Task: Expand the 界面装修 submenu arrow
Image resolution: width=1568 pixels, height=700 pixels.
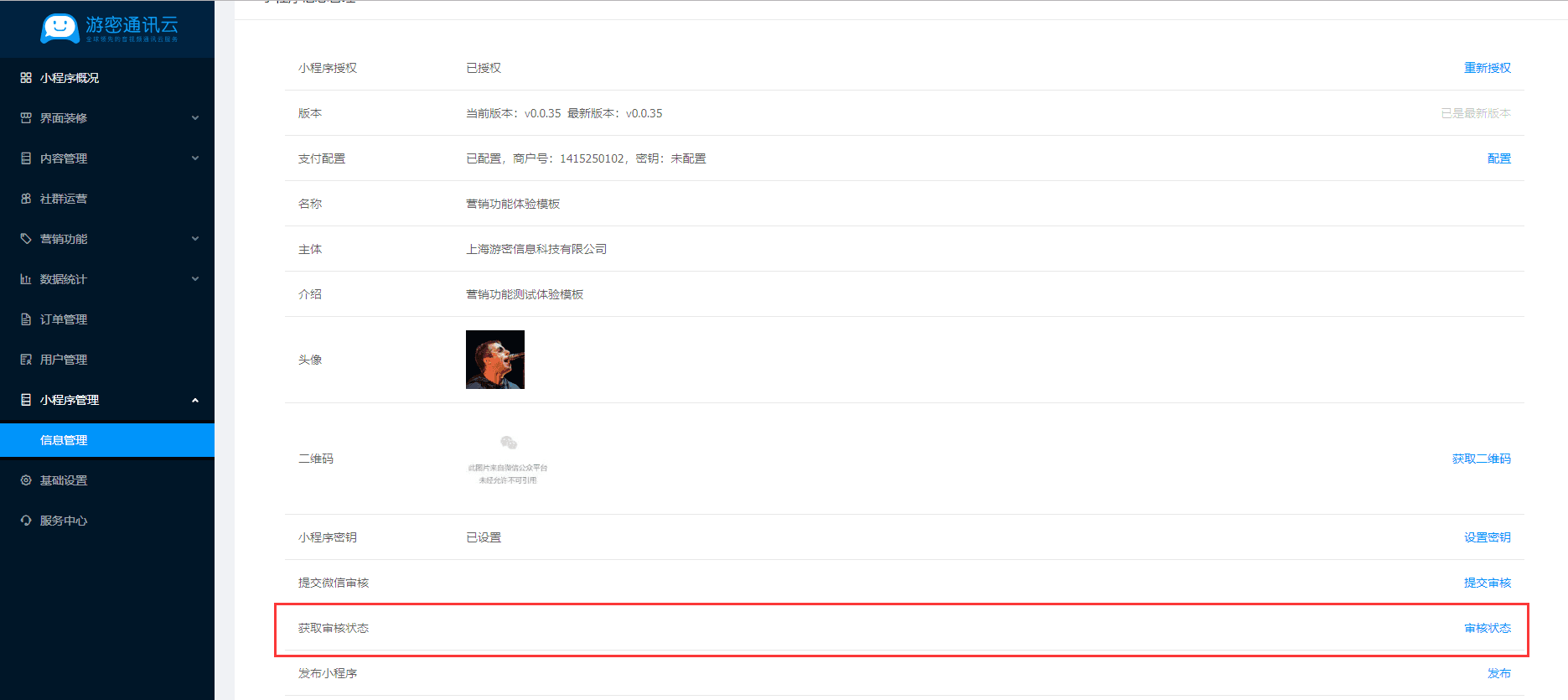Action: [x=195, y=118]
